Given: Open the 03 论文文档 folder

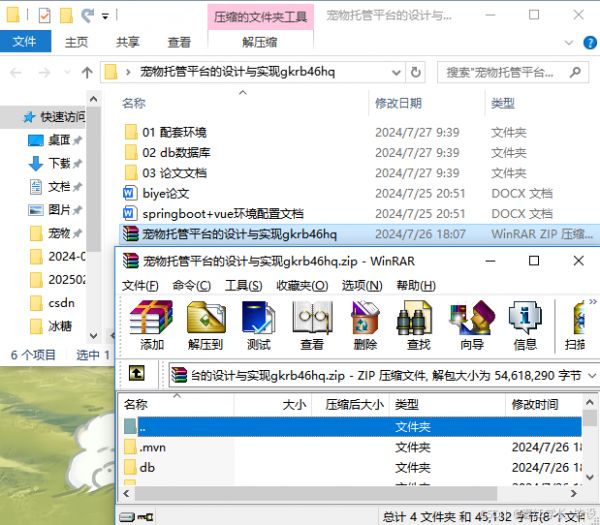Looking at the screenshot, I should (174, 173).
